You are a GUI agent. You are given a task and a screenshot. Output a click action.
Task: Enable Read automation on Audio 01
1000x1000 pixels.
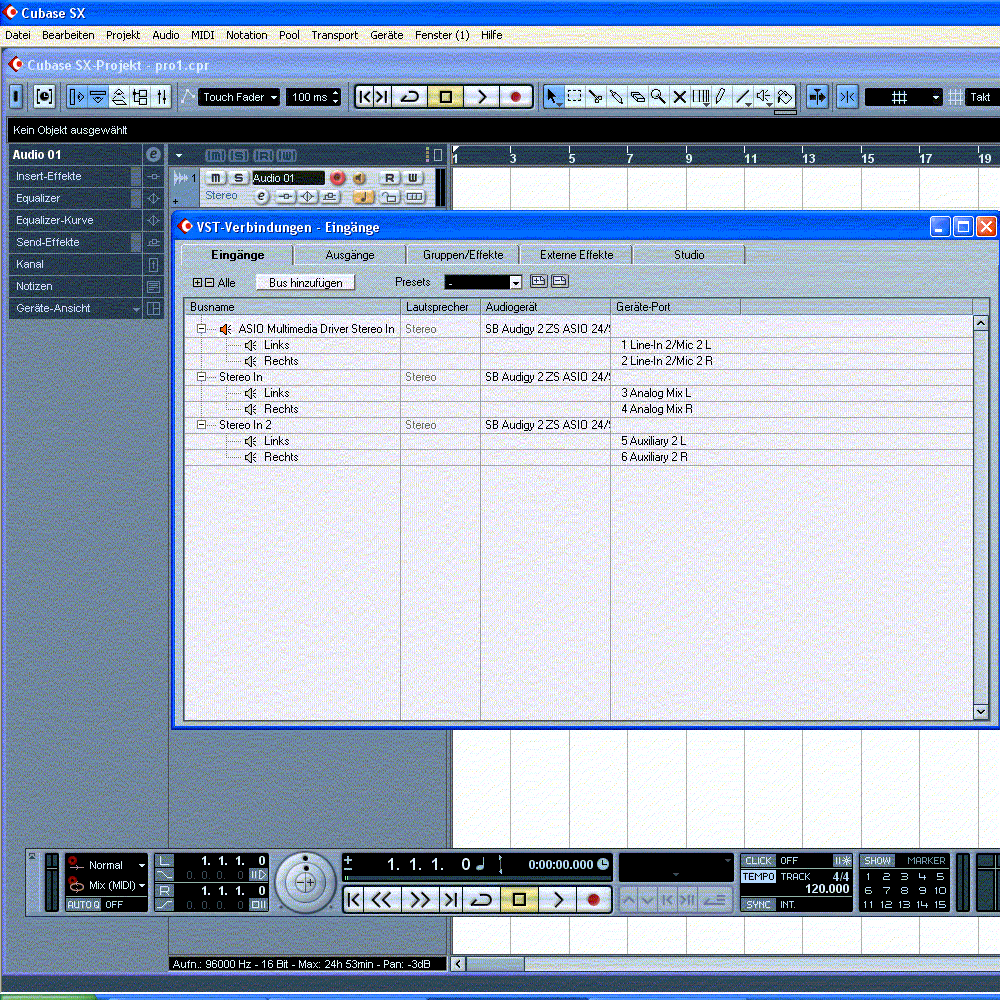389,178
